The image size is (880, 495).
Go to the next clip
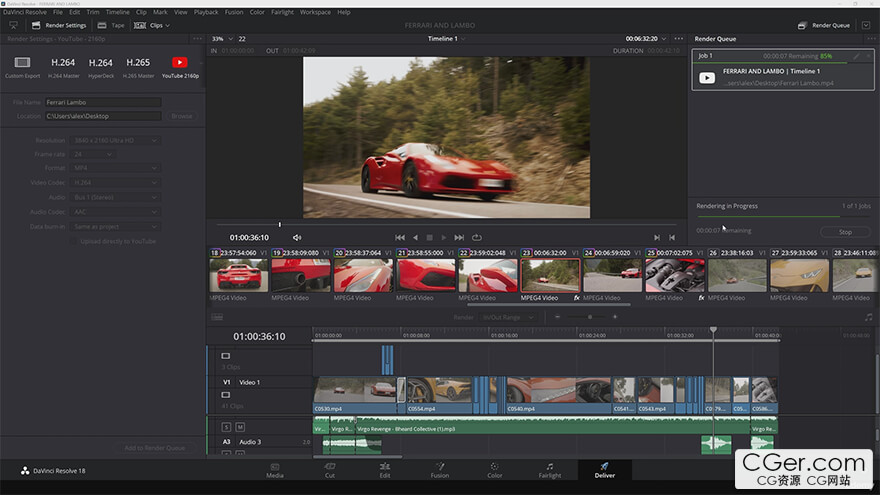(x=657, y=237)
